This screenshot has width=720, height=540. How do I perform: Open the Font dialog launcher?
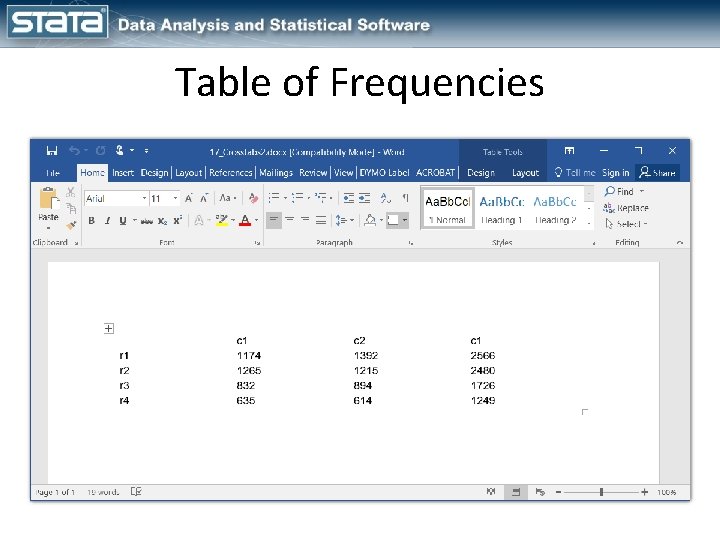coord(257,243)
